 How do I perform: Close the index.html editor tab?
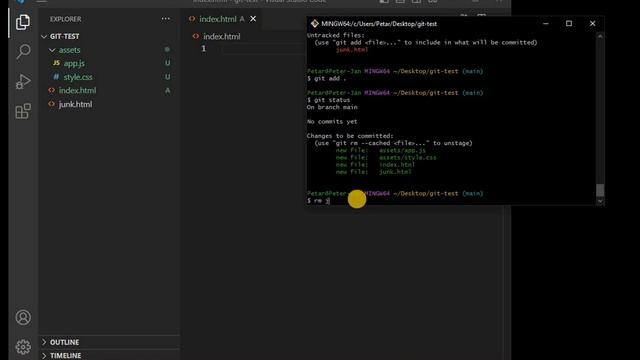click(x=253, y=19)
